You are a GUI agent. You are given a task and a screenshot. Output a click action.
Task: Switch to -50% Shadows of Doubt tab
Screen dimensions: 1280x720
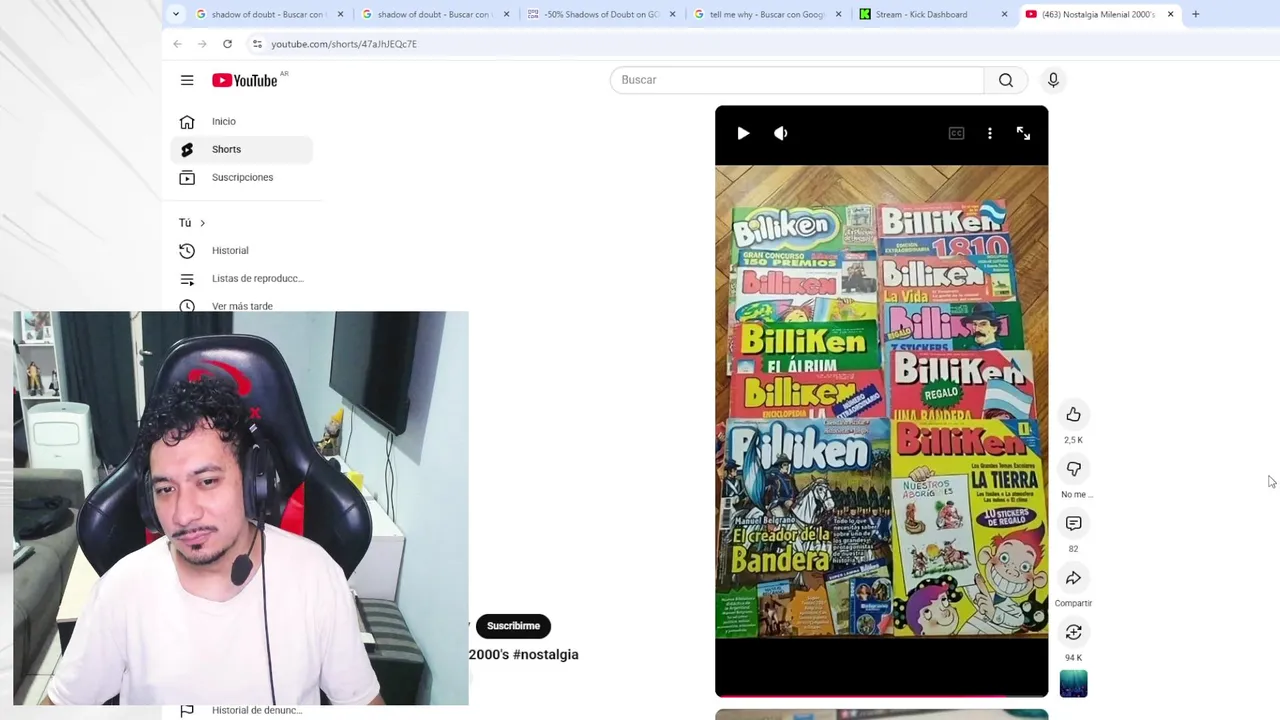coord(601,14)
